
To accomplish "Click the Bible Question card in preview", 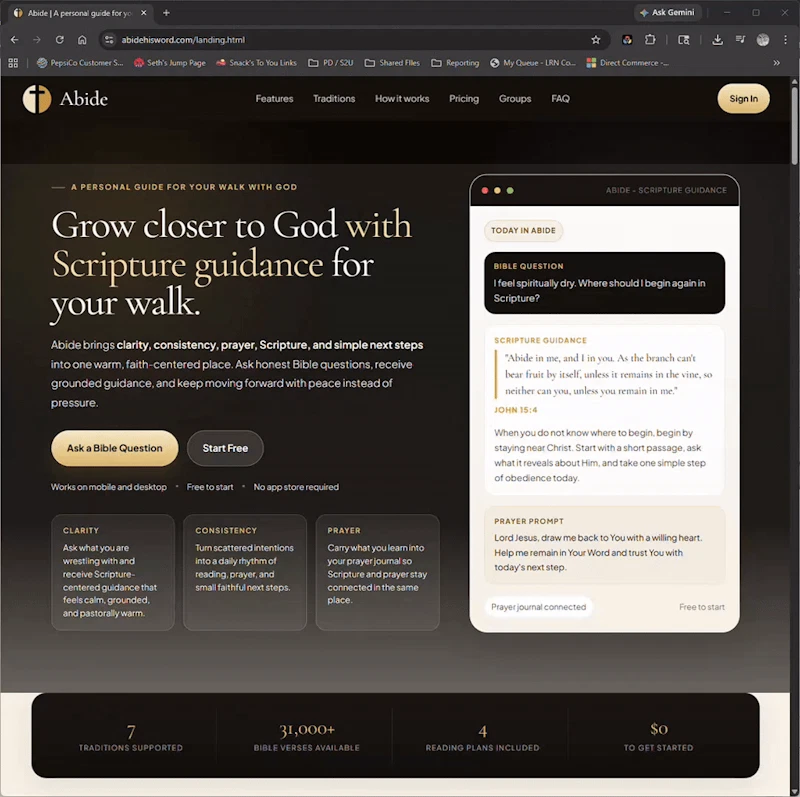I will [605, 283].
